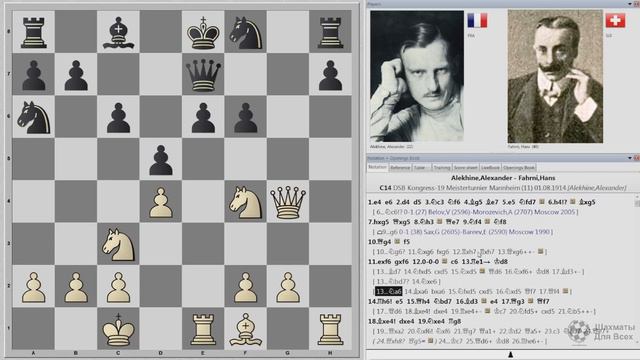Screen dimensions: 640x360
Task: Select the white knight on f4
Action: click(x=245, y=202)
